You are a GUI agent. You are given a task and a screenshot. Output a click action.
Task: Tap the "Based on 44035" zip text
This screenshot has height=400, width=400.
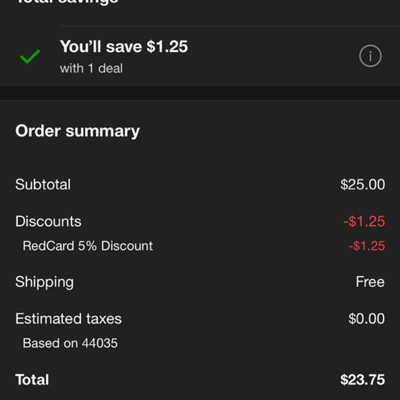pyautogui.click(x=70, y=343)
